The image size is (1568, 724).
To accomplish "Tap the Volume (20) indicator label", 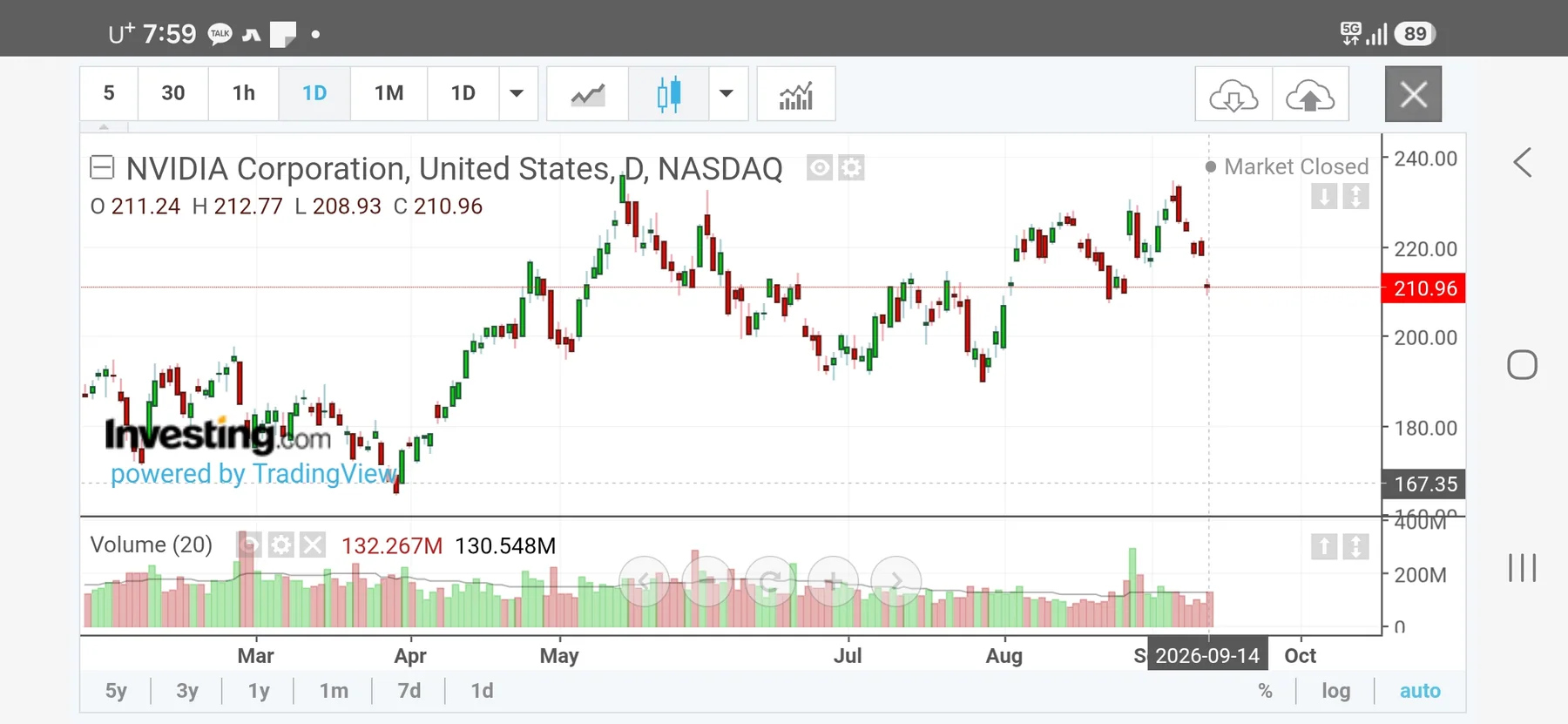I will pyautogui.click(x=152, y=545).
